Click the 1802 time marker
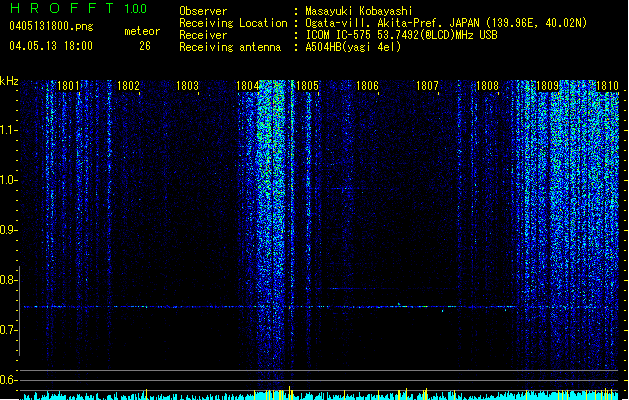 [x=128, y=85]
